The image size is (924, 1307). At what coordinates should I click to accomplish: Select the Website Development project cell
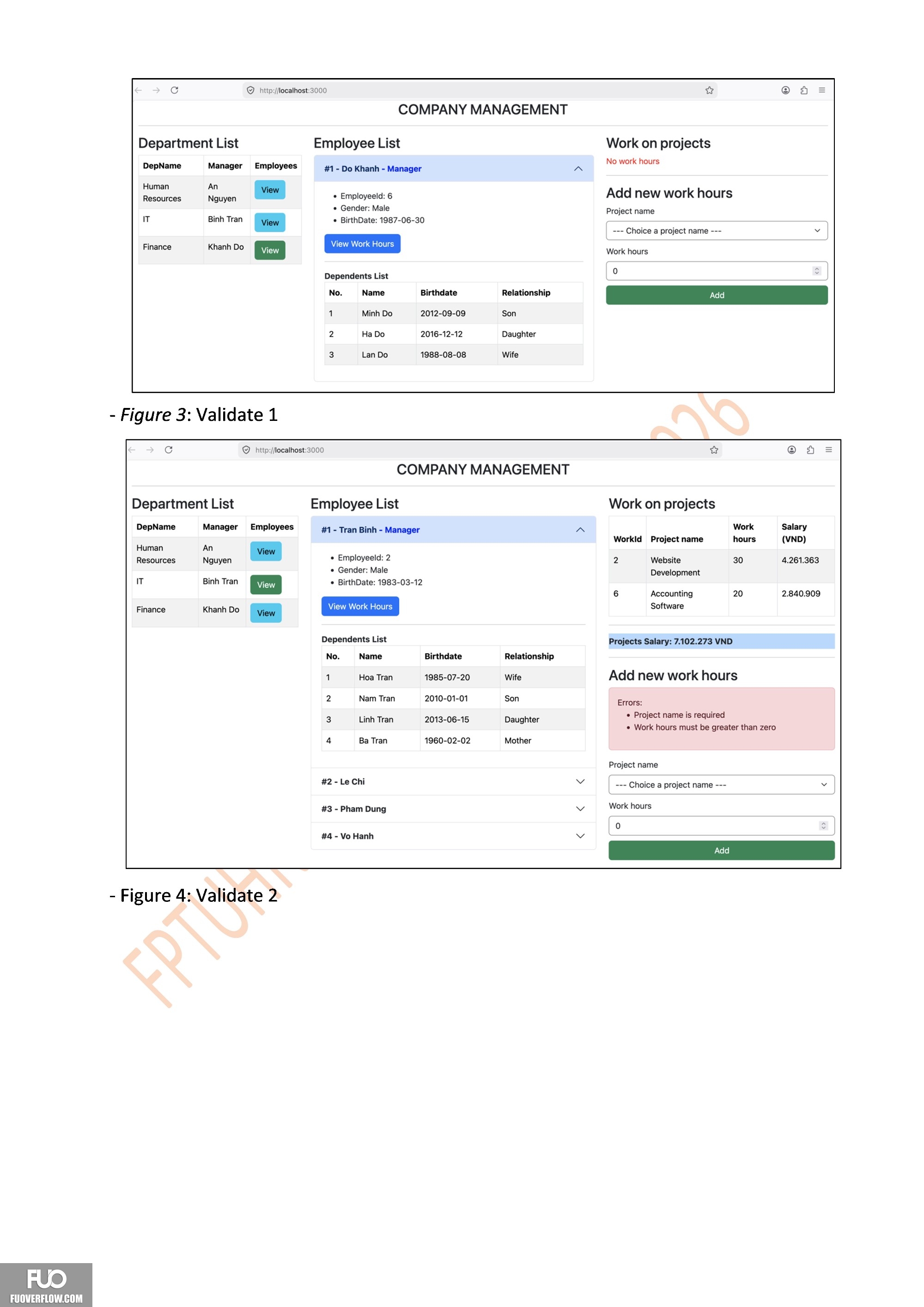pos(687,566)
